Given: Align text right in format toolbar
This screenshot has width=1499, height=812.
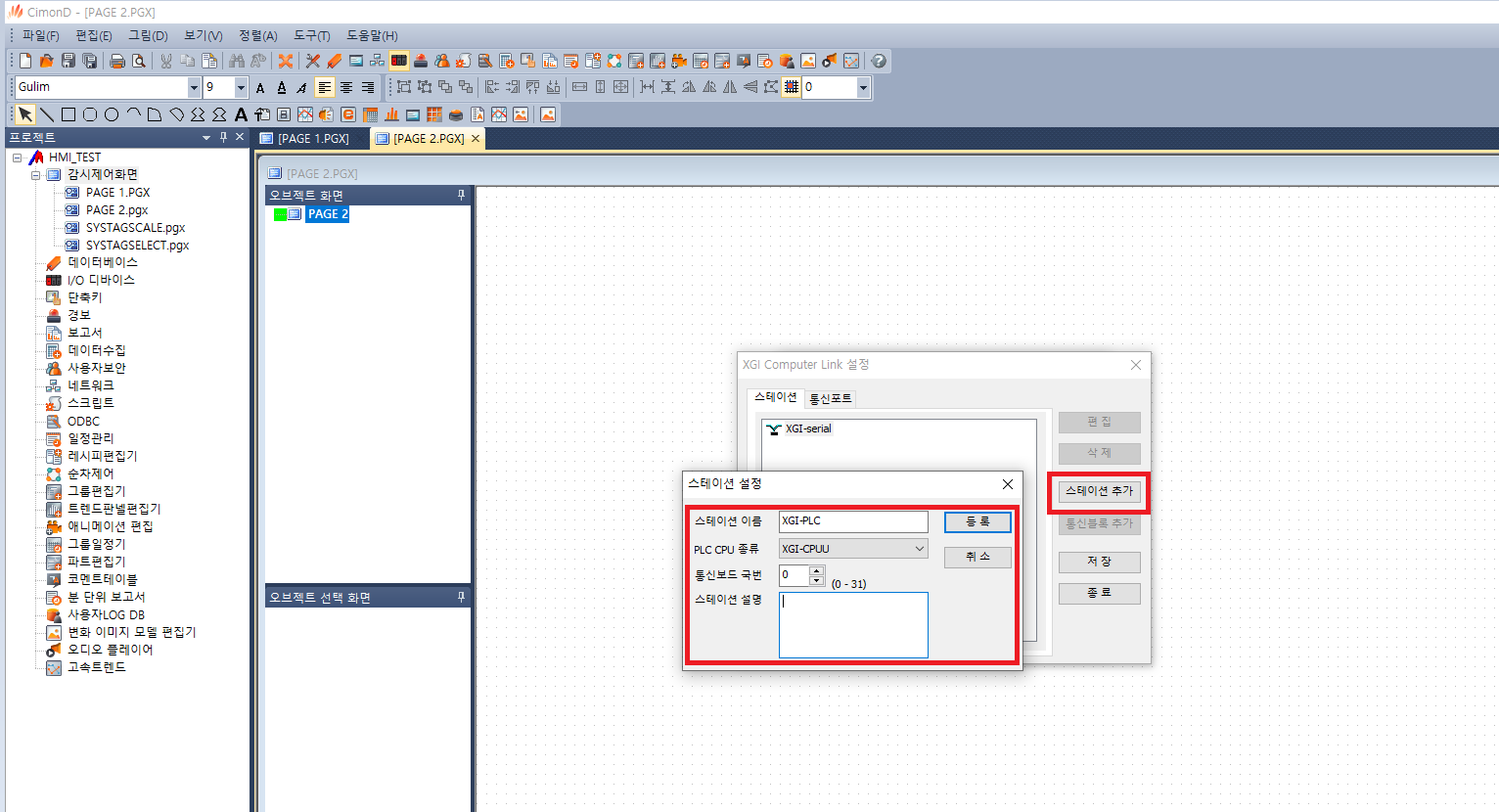Looking at the screenshot, I should click(368, 87).
